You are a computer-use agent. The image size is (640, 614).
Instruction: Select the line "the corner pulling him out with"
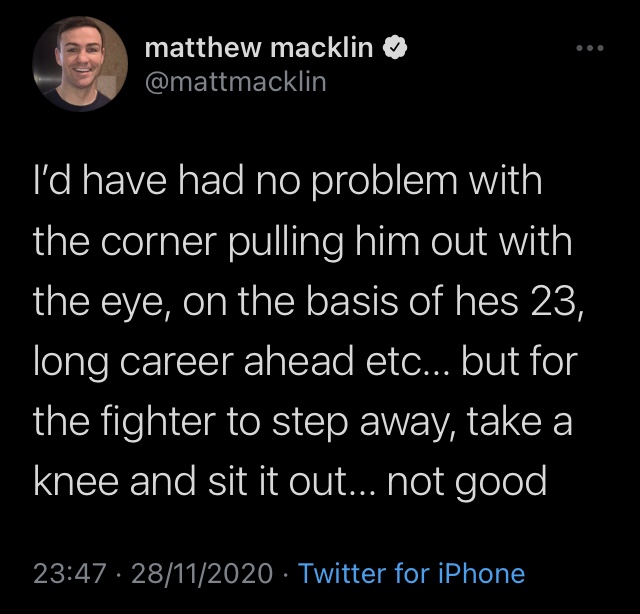coord(302,242)
